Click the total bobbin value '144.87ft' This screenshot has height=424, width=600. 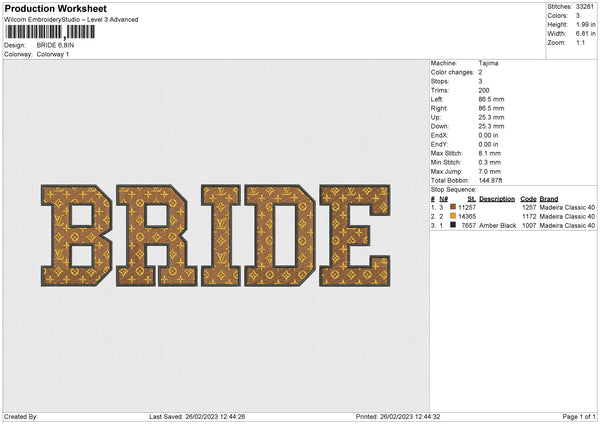(x=490, y=180)
